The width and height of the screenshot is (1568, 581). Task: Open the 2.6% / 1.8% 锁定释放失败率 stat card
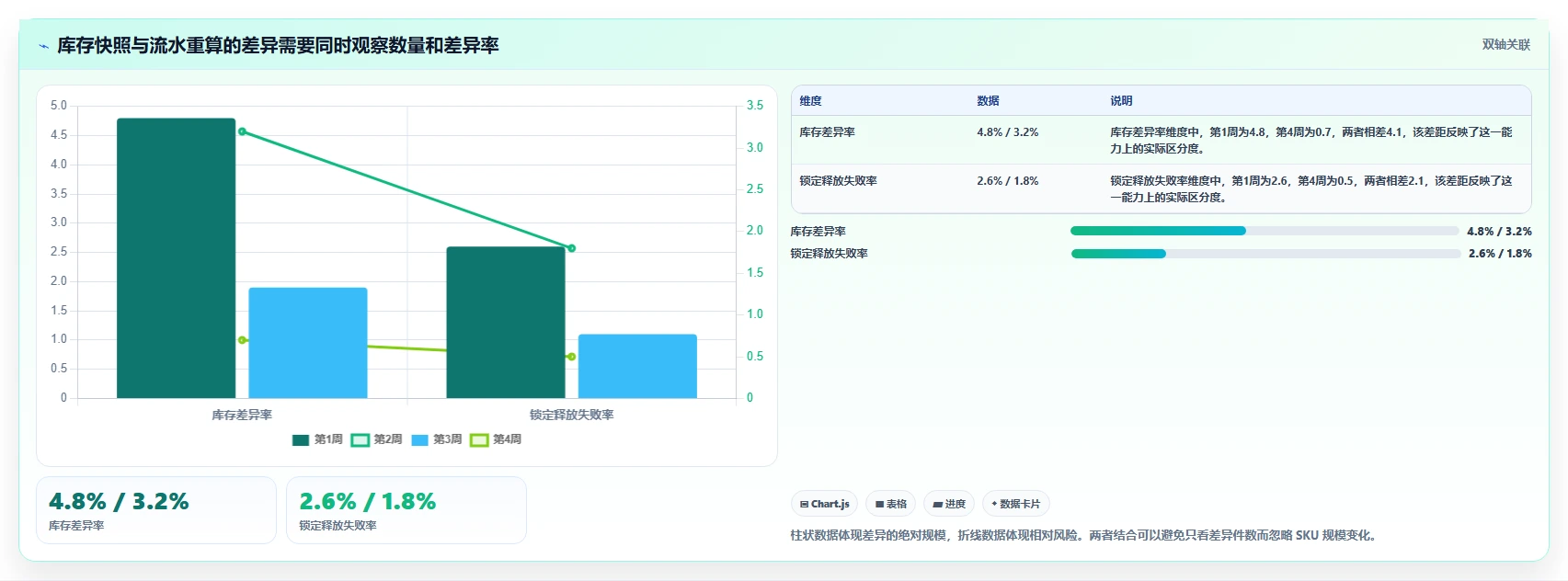pyautogui.click(x=406, y=510)
